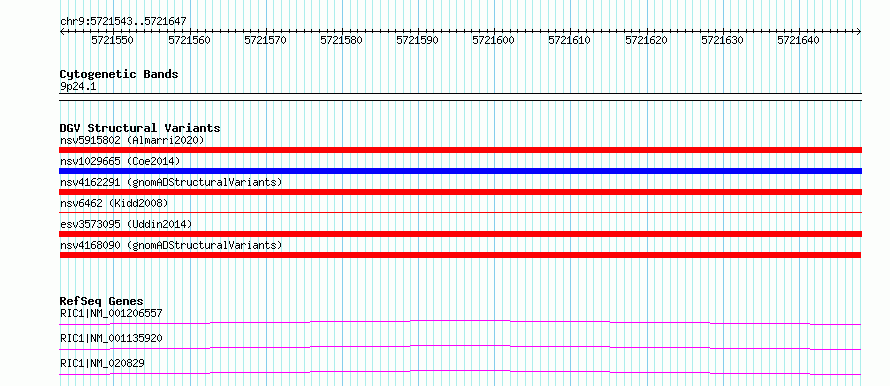
Task: Select the red bar under nsv4162291
Action: coord(460,192)
